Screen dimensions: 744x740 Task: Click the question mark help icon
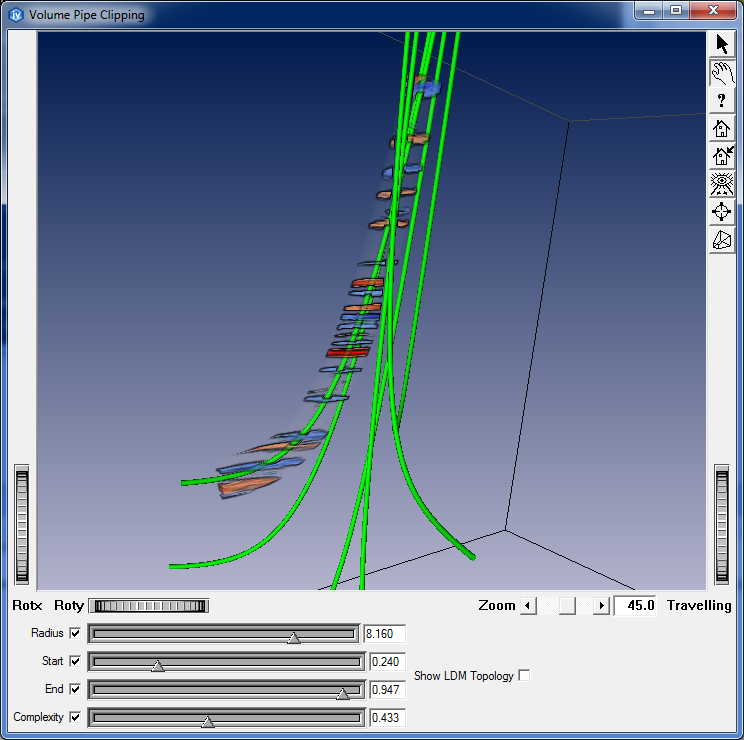click(x=721, y=100)
